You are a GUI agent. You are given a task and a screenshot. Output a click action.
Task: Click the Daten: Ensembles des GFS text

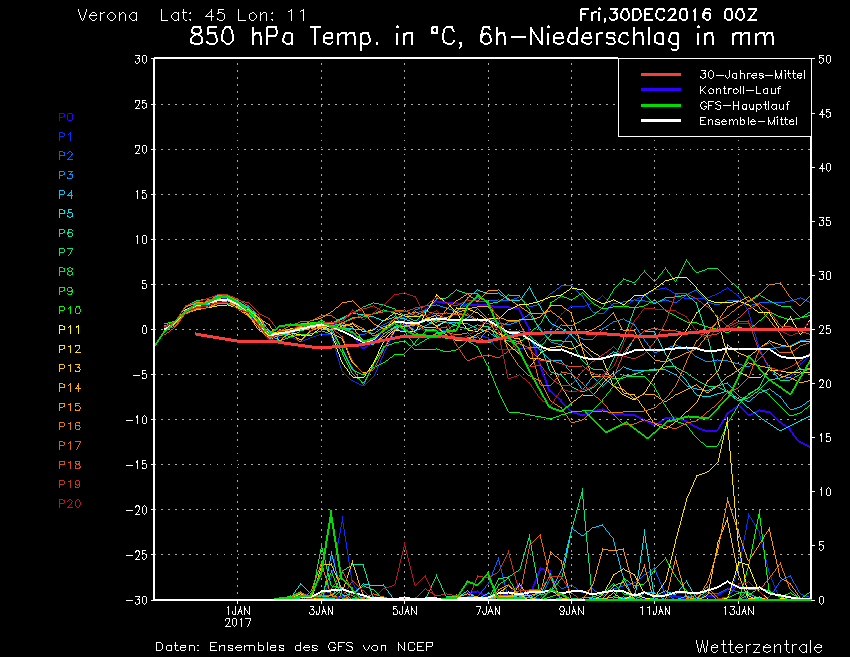[x=294, y=647]
